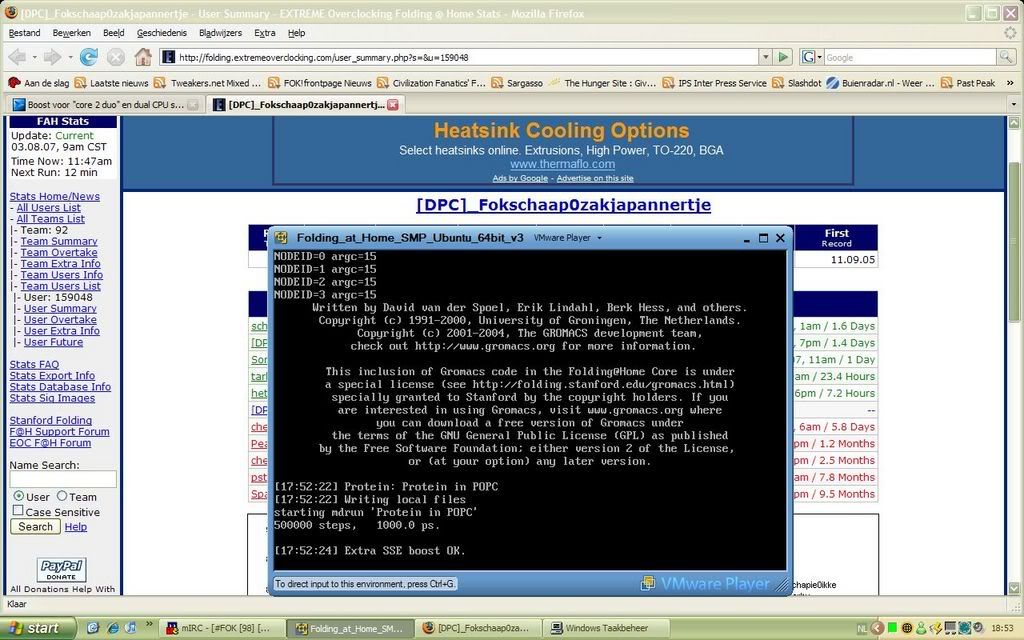The image size is (1024, 640).
Task: Click the site favicon in the address bar
Action: [x=168, y=57]
